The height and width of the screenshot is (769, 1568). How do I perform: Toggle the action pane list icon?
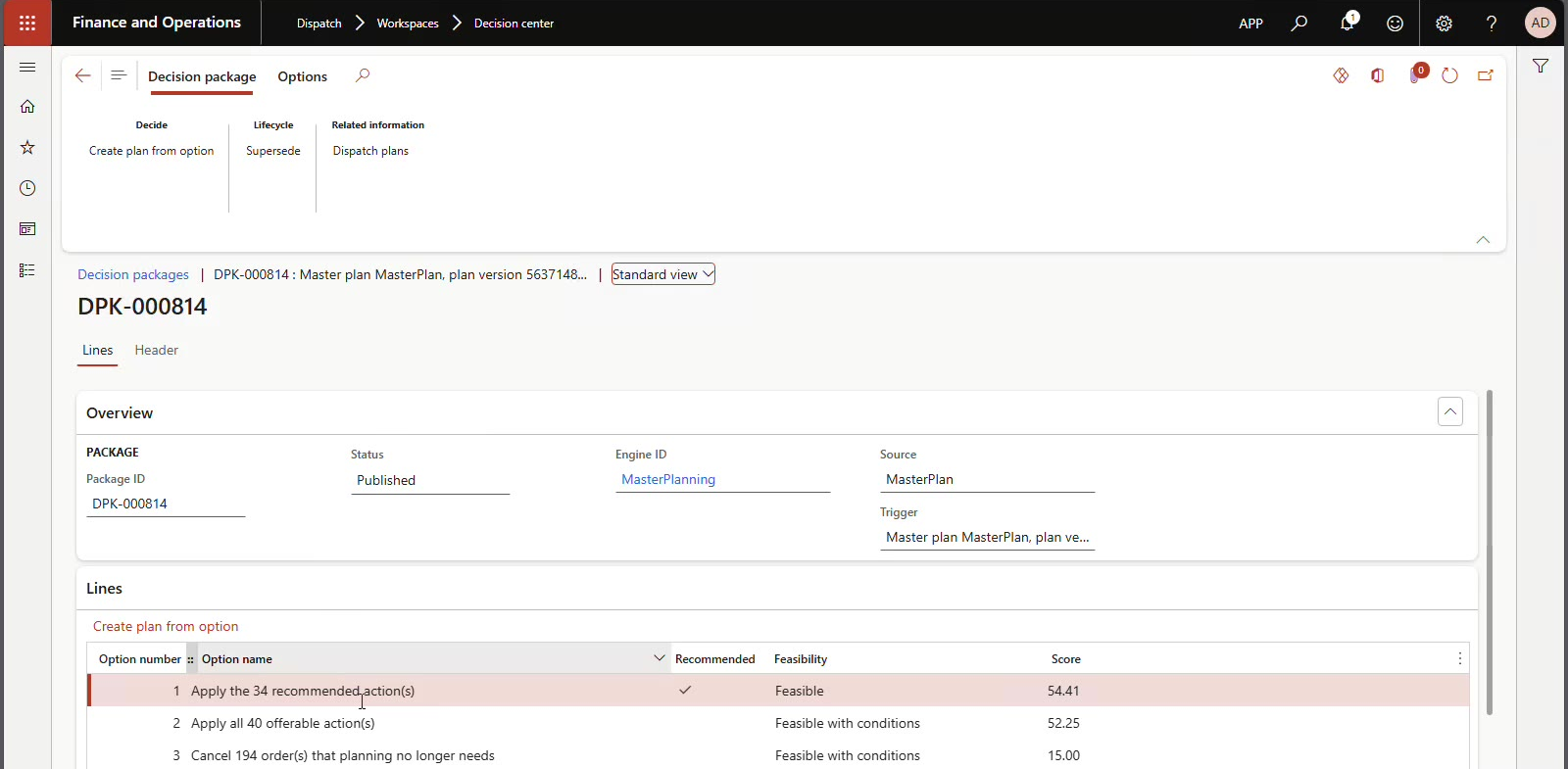point(119,75)
